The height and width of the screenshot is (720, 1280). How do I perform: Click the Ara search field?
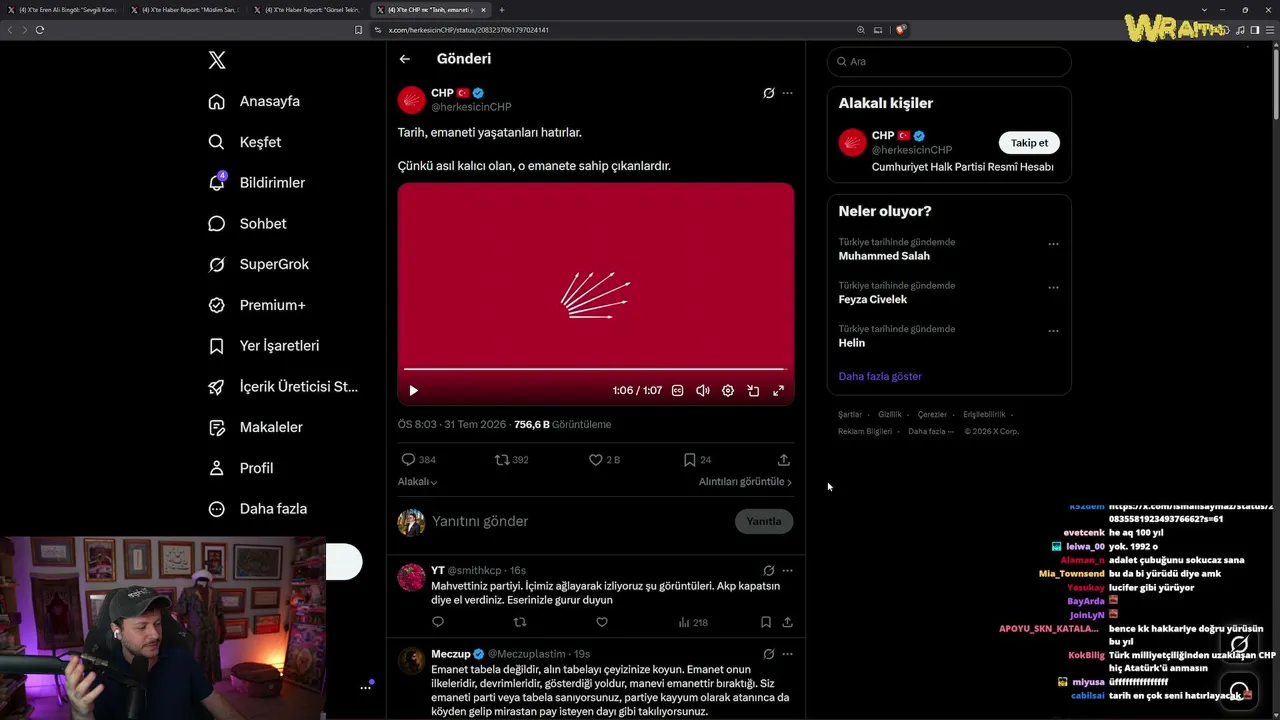pos(949,61)
